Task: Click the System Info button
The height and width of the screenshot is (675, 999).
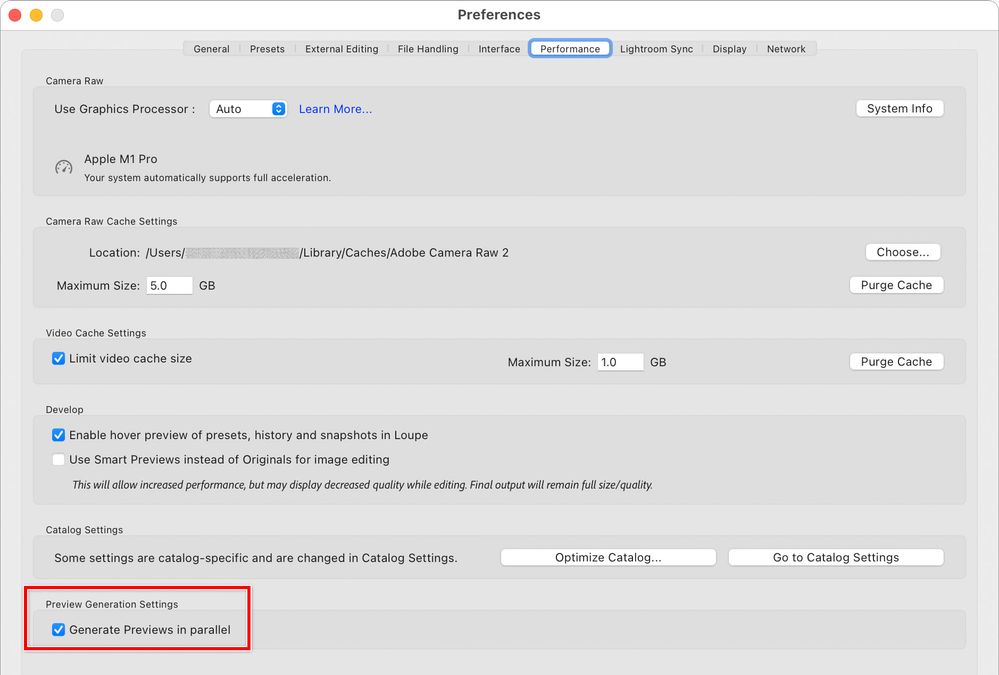Action: point(899,108)
